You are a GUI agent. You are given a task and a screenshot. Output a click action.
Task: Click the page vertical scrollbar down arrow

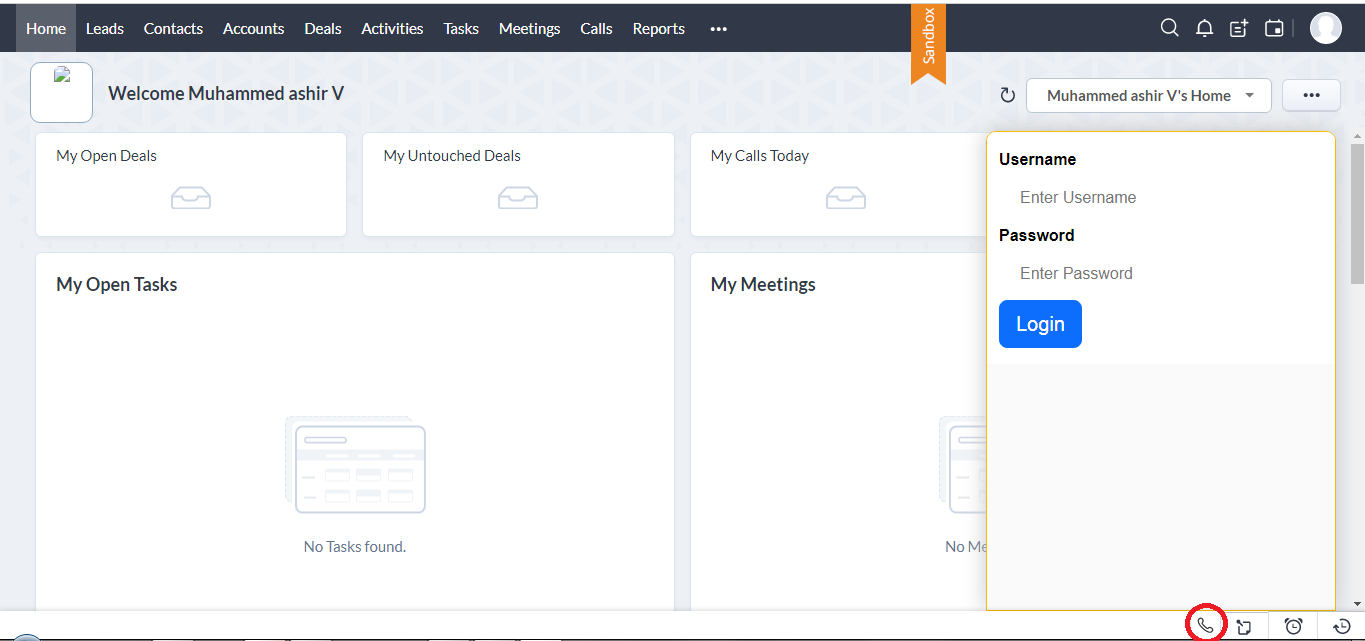click(x=1357, y=604)
